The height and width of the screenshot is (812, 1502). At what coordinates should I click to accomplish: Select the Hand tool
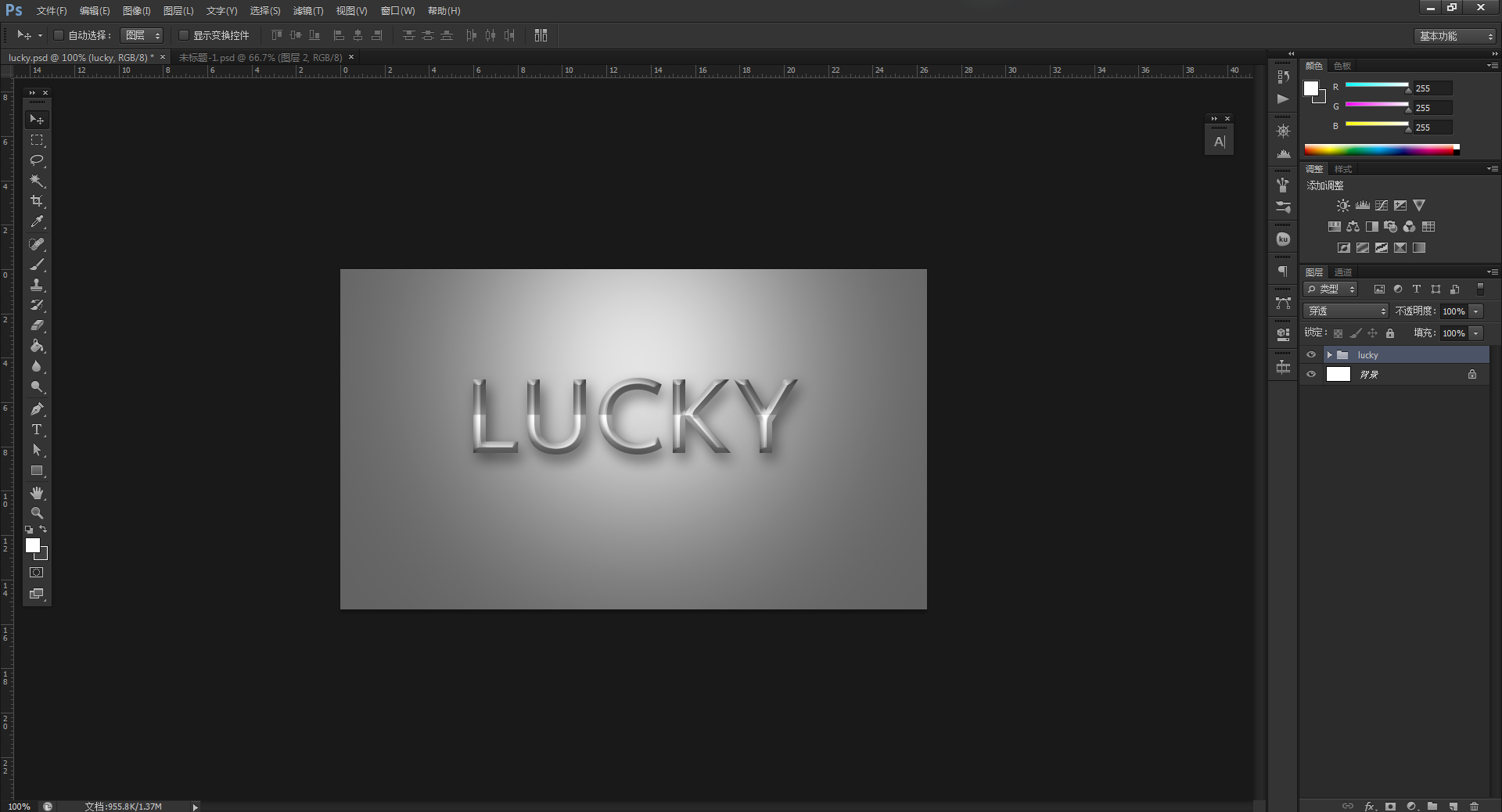click(37, 493)
